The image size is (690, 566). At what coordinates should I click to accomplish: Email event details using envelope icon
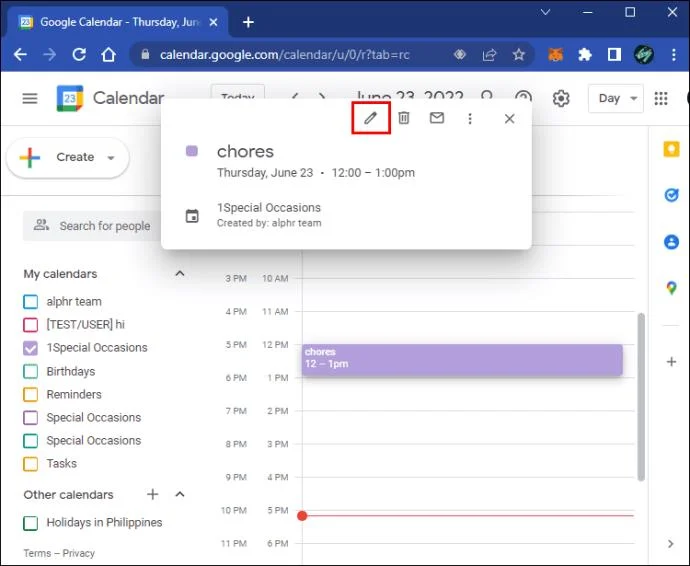coord(437,118)
